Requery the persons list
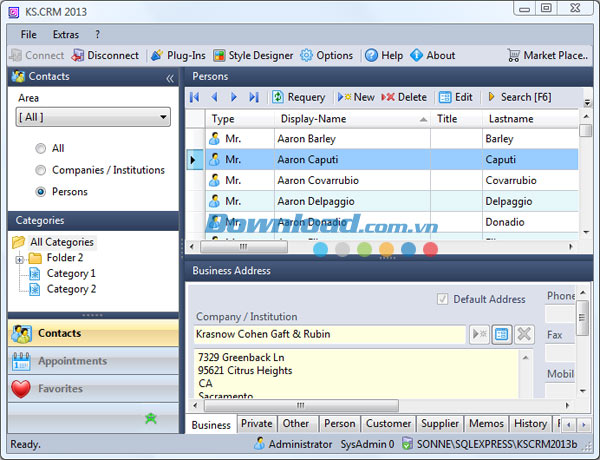The height and width of the screenshot is (460, 600). [298, 97]
